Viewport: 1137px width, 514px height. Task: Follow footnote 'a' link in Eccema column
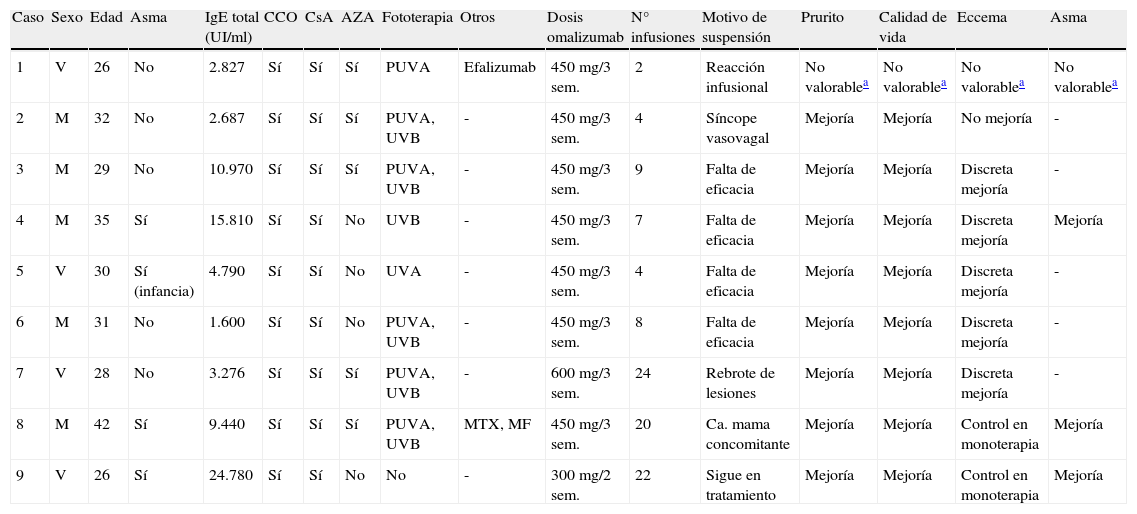[x=1021, y=84]
